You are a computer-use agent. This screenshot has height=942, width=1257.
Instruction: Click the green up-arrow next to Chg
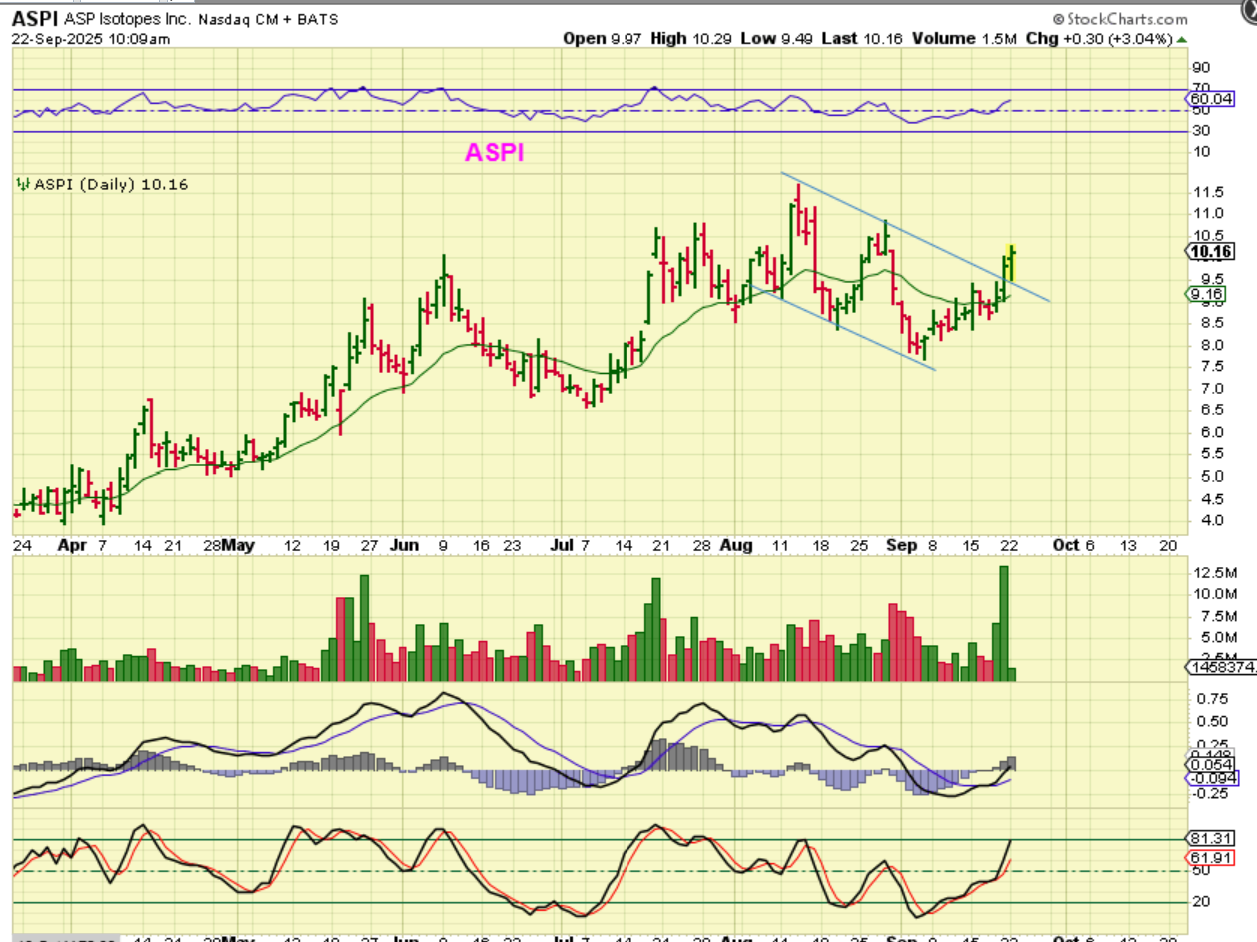tap(1181, 39)
